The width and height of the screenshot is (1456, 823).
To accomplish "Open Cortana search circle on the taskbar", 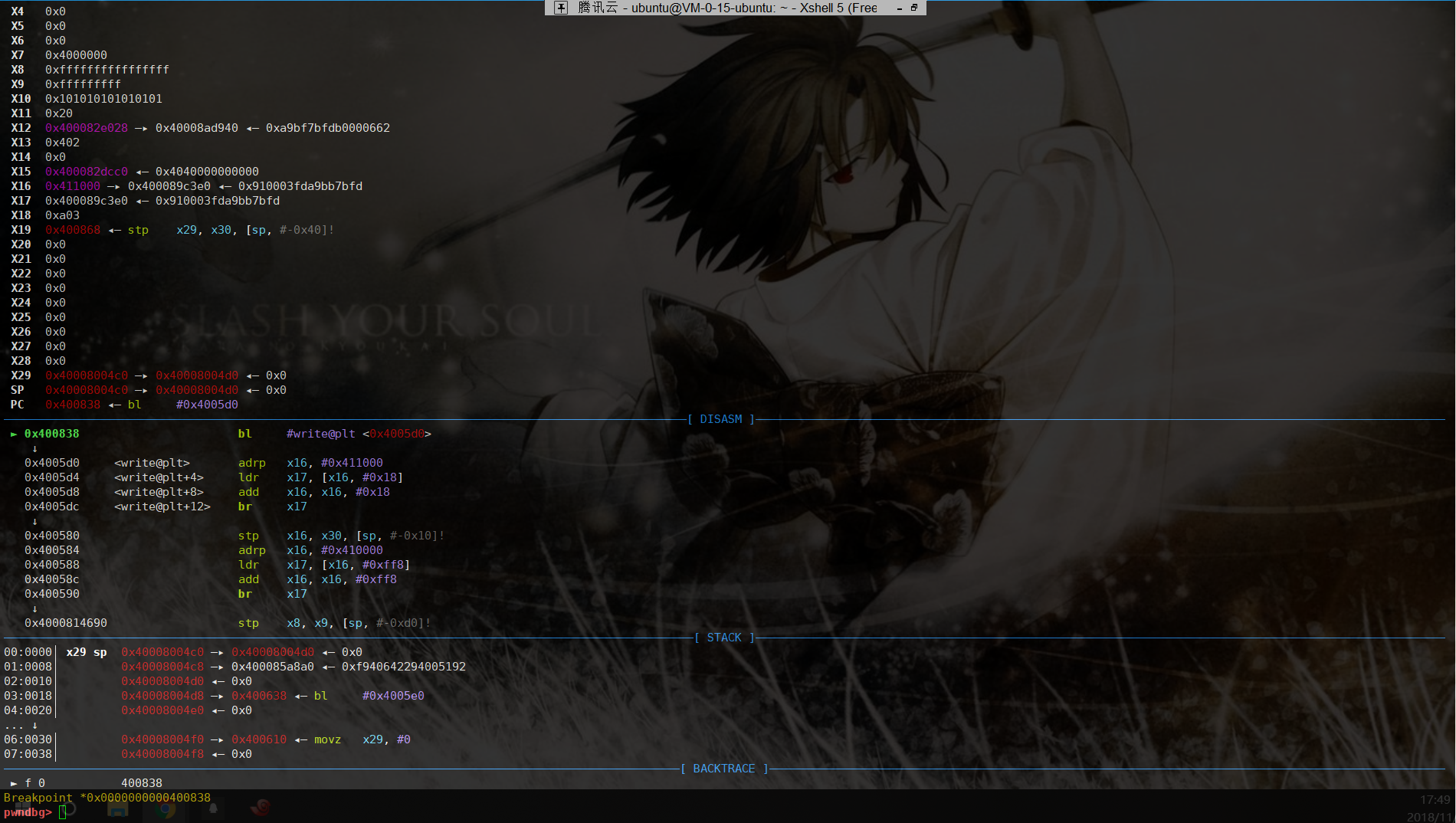I will 68,808.
